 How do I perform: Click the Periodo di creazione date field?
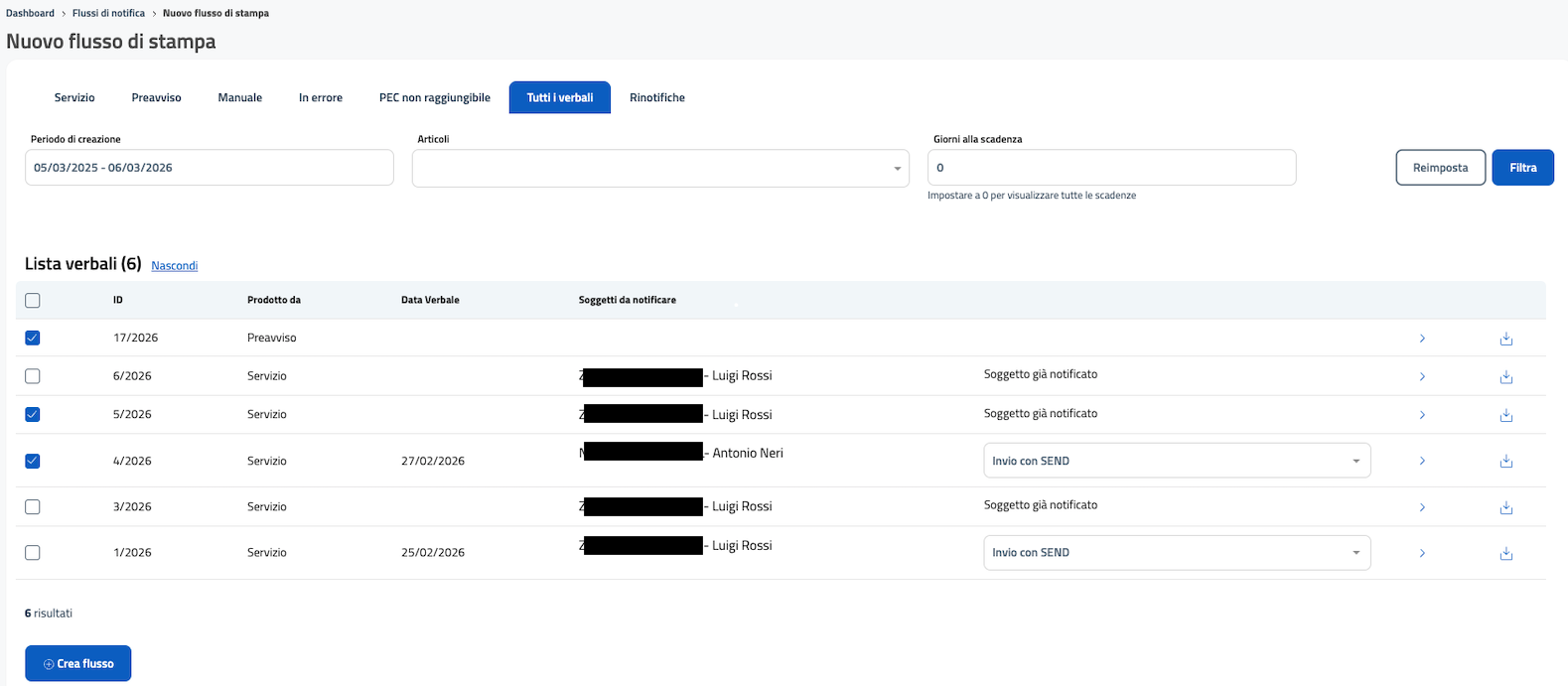pos(209,168)
